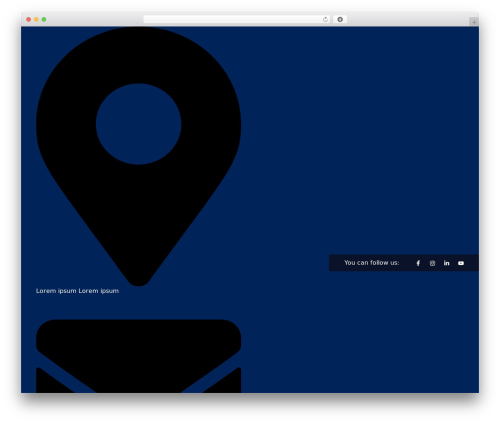Screen dimensions: 500x423
Task: Click the first 'Lorem ipsum' phrase
Action: pyautogui.click(x=56, y=291)
